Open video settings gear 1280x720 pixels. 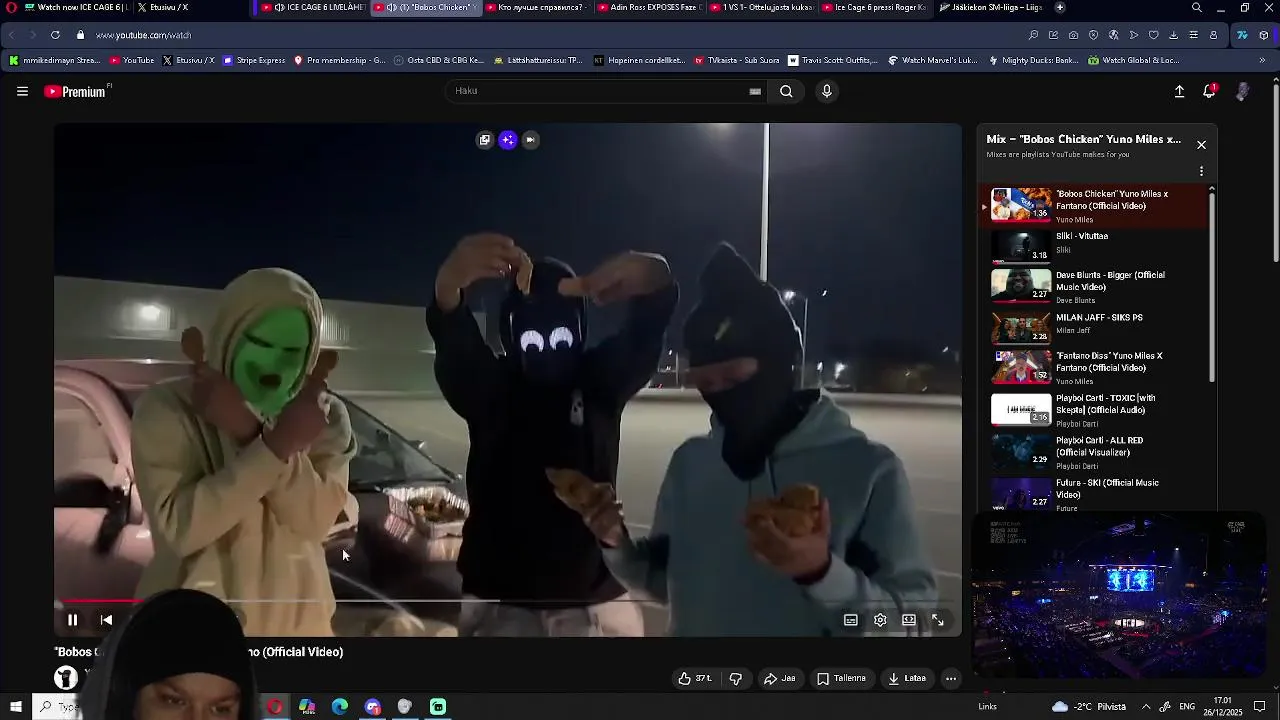tap(880, 620)
